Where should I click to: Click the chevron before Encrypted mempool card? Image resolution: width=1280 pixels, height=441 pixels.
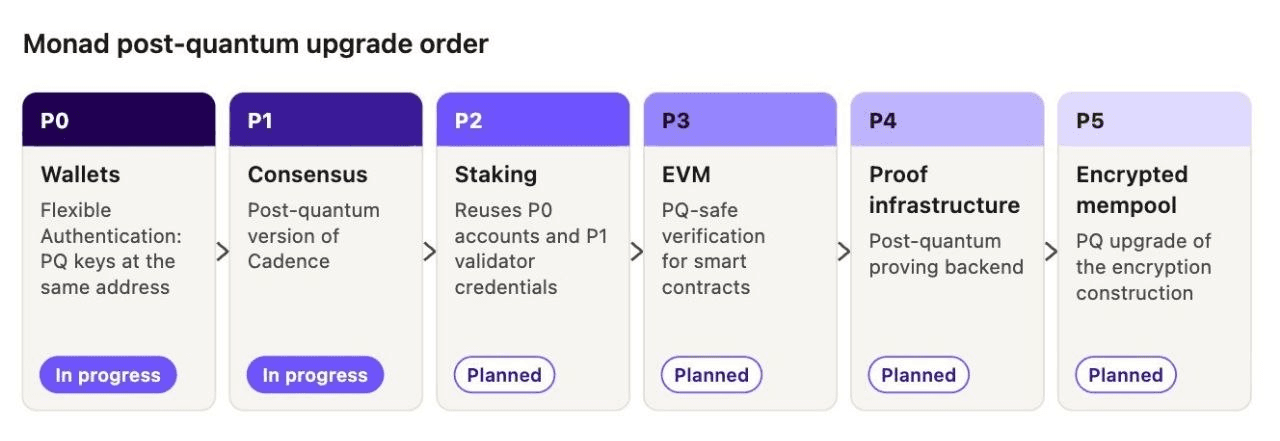point(1051,251)
